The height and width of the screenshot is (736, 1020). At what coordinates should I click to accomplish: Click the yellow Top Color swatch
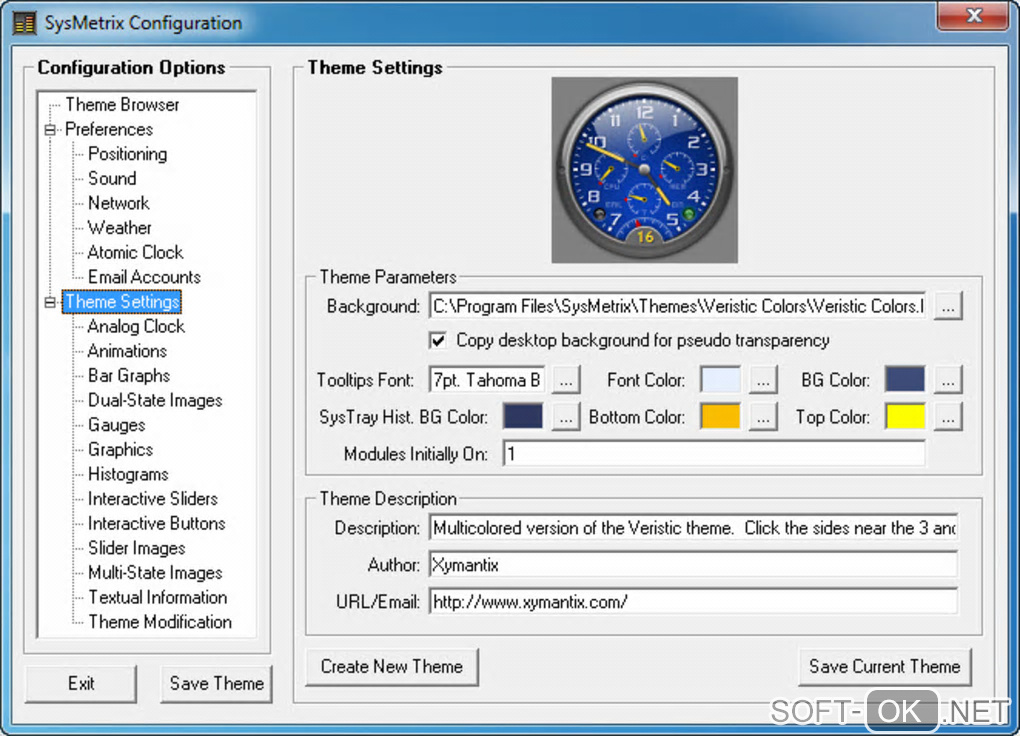pos(905,416)
